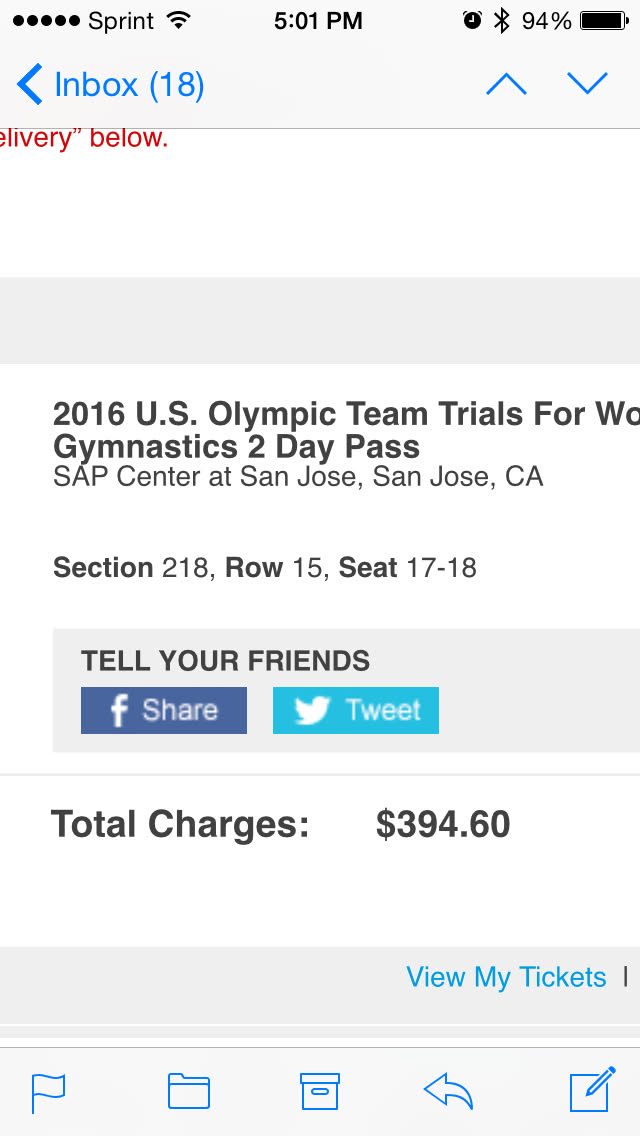Image resolution: width=640 pixels, height=1136 pixels.
Task: Archive this email with the box icon
Action: click(320, 1092)
